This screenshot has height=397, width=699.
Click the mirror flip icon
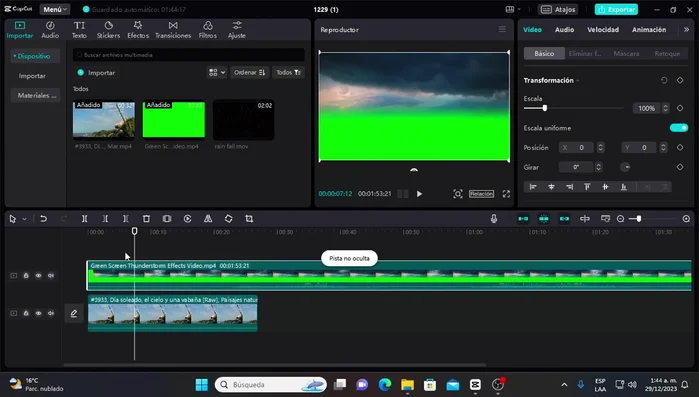click(208, 219)
